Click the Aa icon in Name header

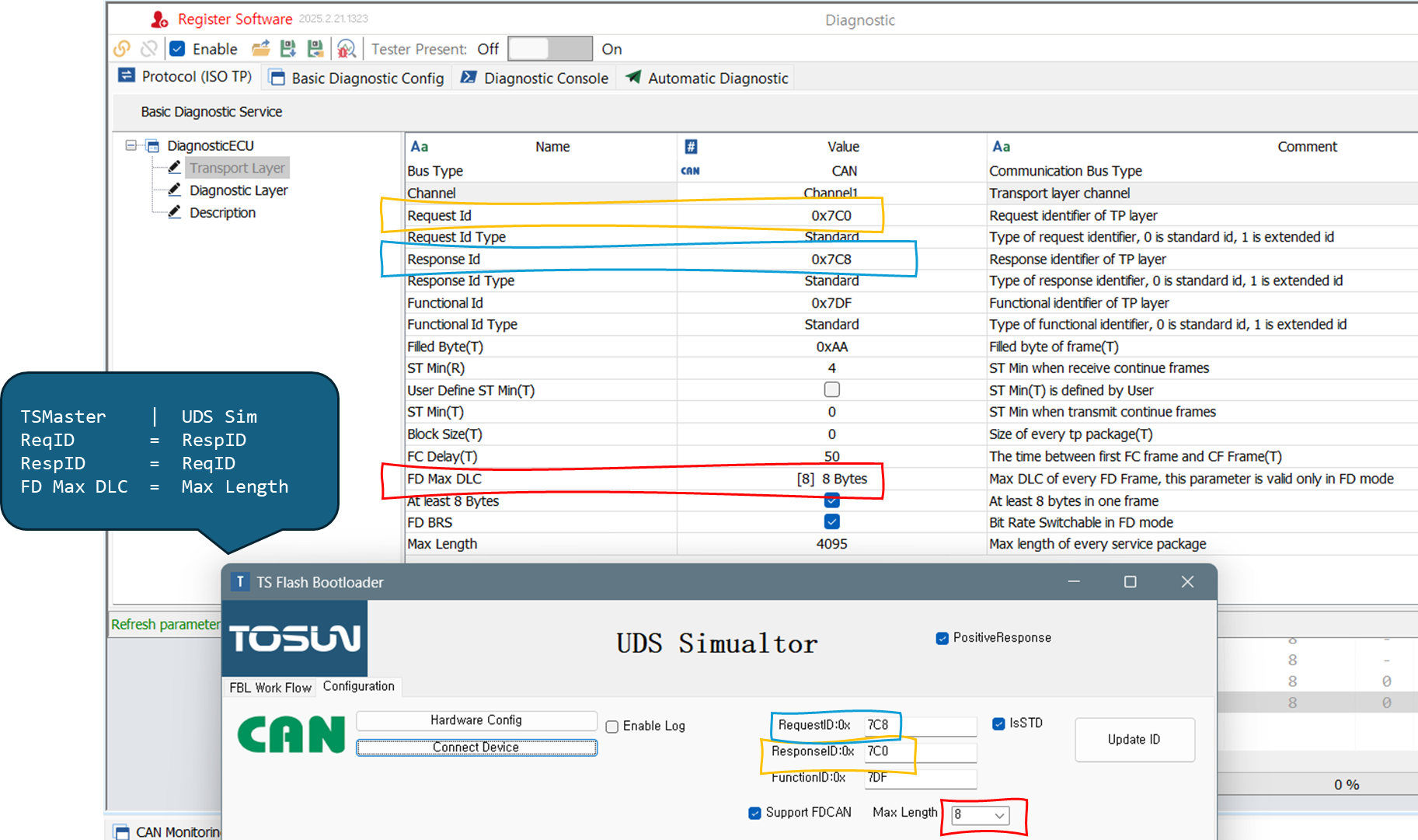pos(420,146)
